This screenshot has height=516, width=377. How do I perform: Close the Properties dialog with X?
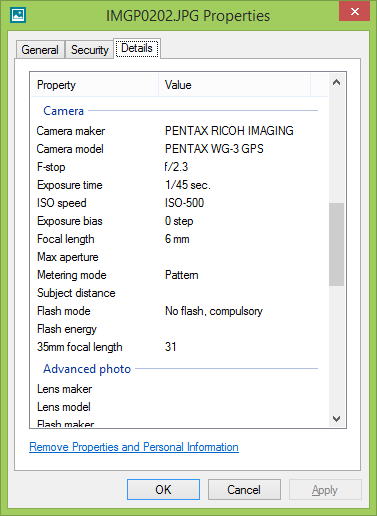tap(355, 11)
